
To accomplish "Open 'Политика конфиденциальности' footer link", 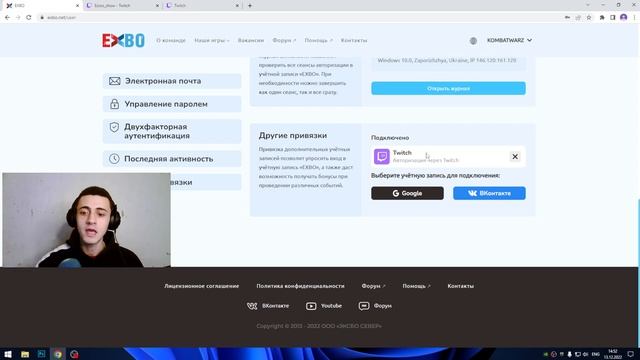I will pos(300,286).
